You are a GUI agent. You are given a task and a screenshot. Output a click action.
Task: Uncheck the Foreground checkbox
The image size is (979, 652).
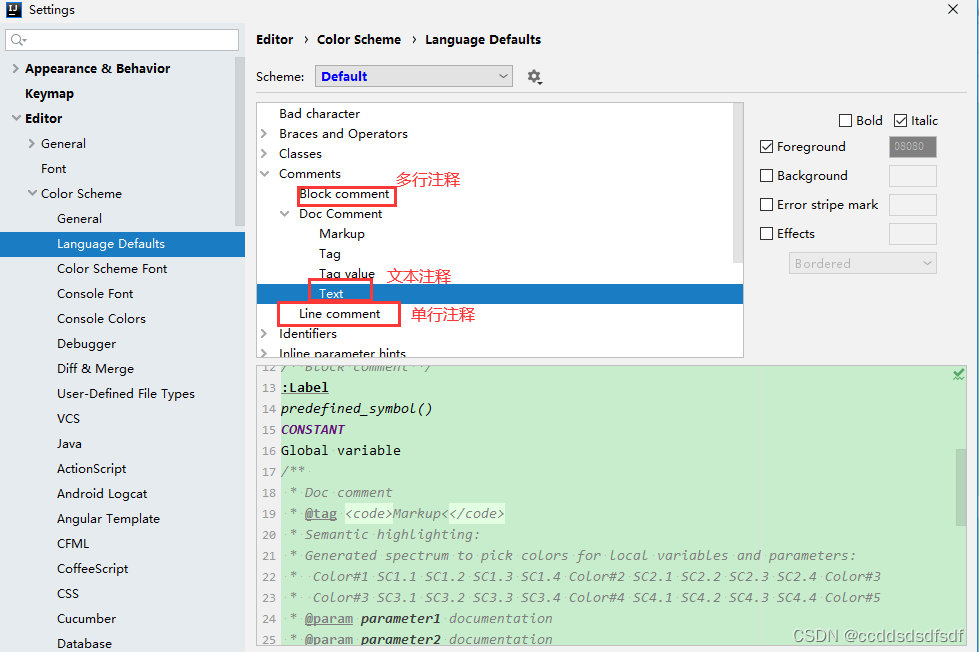click(x=767, y=147)
